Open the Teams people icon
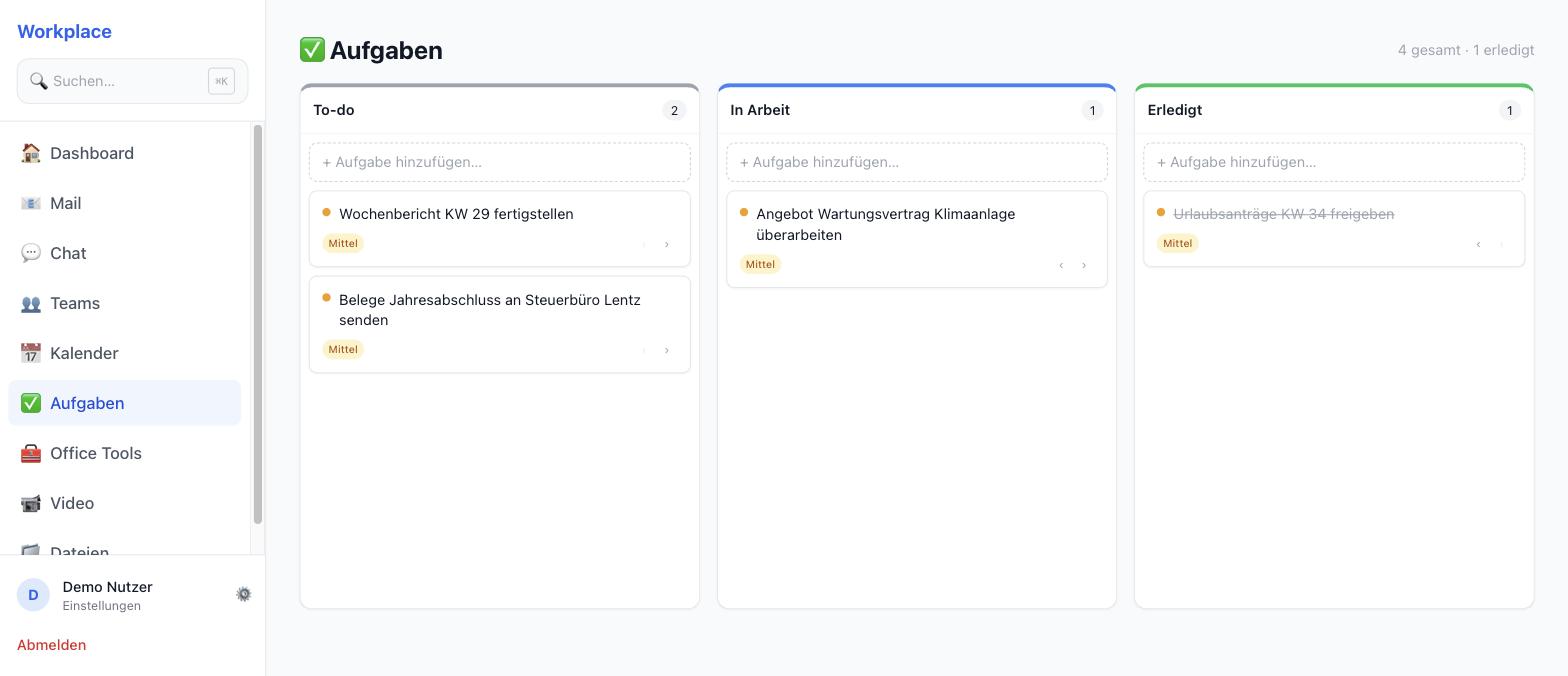This screenshot has height=676, width=1568. (31, 303)
